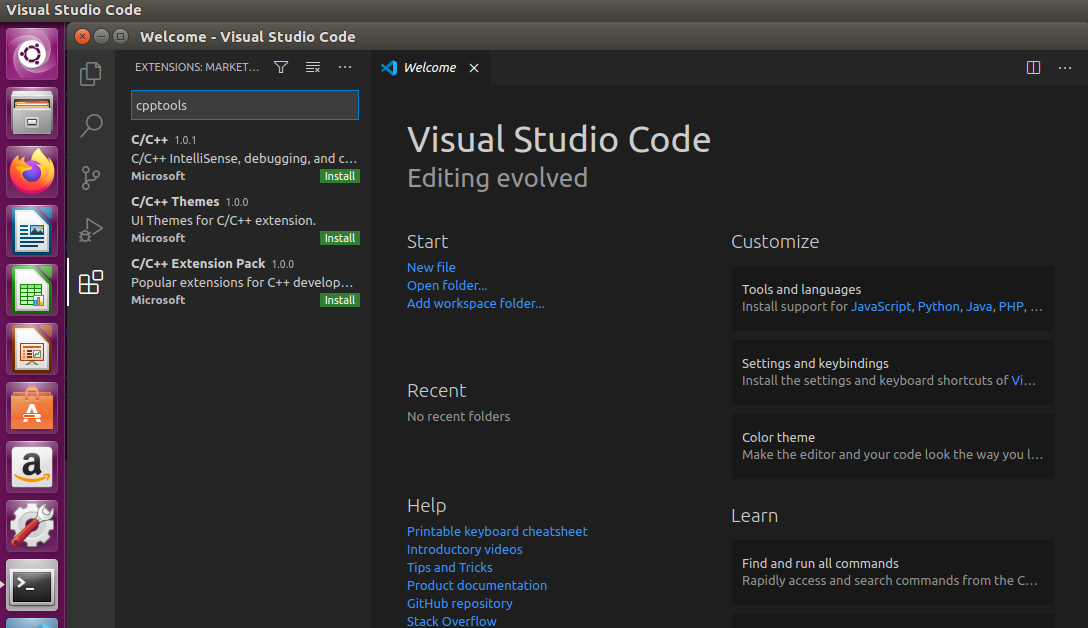The width and height of the screenshot is (1088, 628).
Task: Clear extensions search results icon
Action: tap(313, 67)
